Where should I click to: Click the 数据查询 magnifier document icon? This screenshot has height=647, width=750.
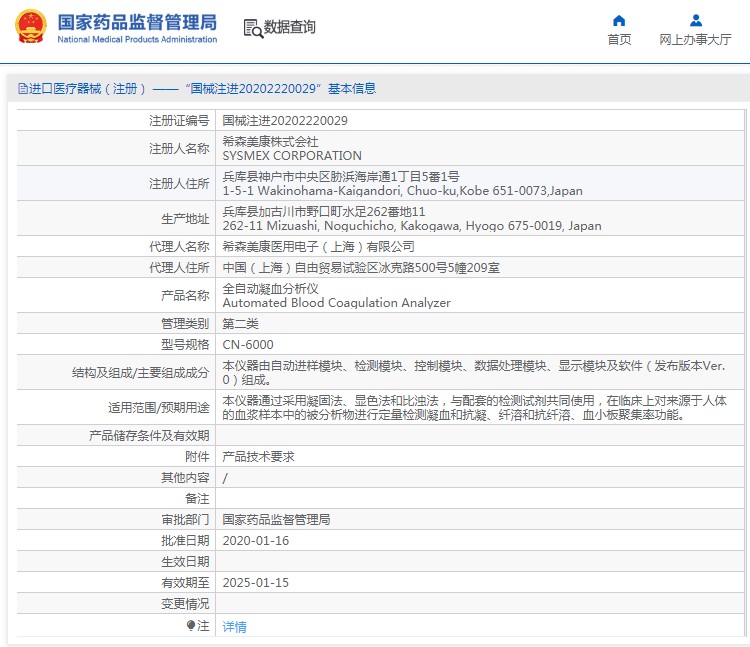[253, 28]
